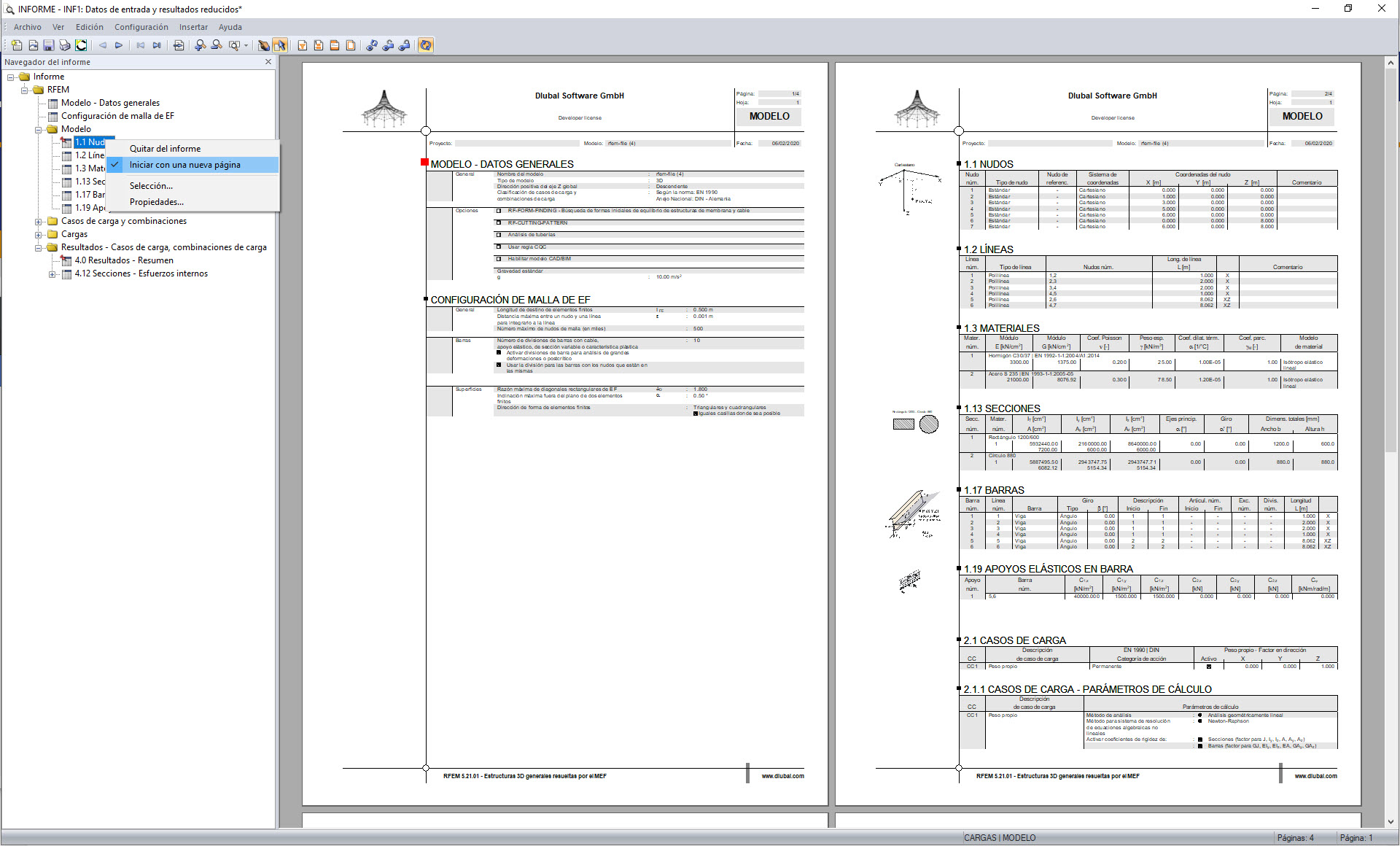Go to the next page (right arrow)
Screen dimensions: 1400x846
pos(119,45)
